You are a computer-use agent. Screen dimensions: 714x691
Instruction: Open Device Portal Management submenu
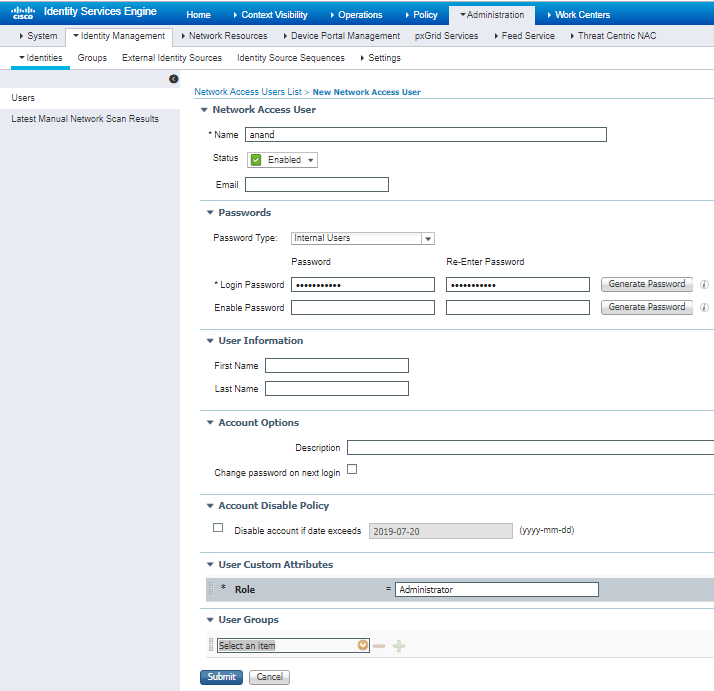pyautogui.click(x=342, y=36)
